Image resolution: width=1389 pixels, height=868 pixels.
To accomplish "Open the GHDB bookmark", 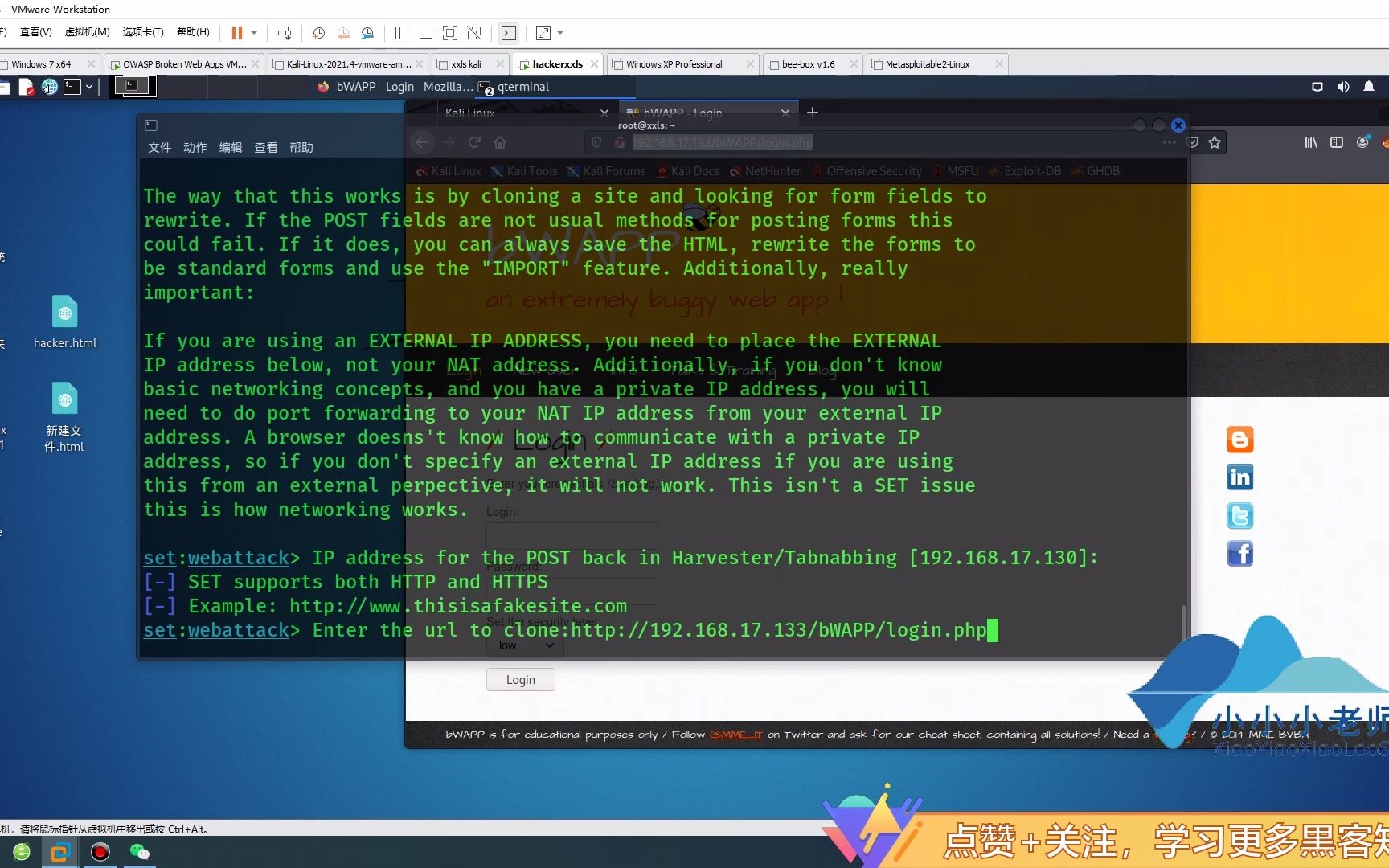I will click(x=1096, y=171).
